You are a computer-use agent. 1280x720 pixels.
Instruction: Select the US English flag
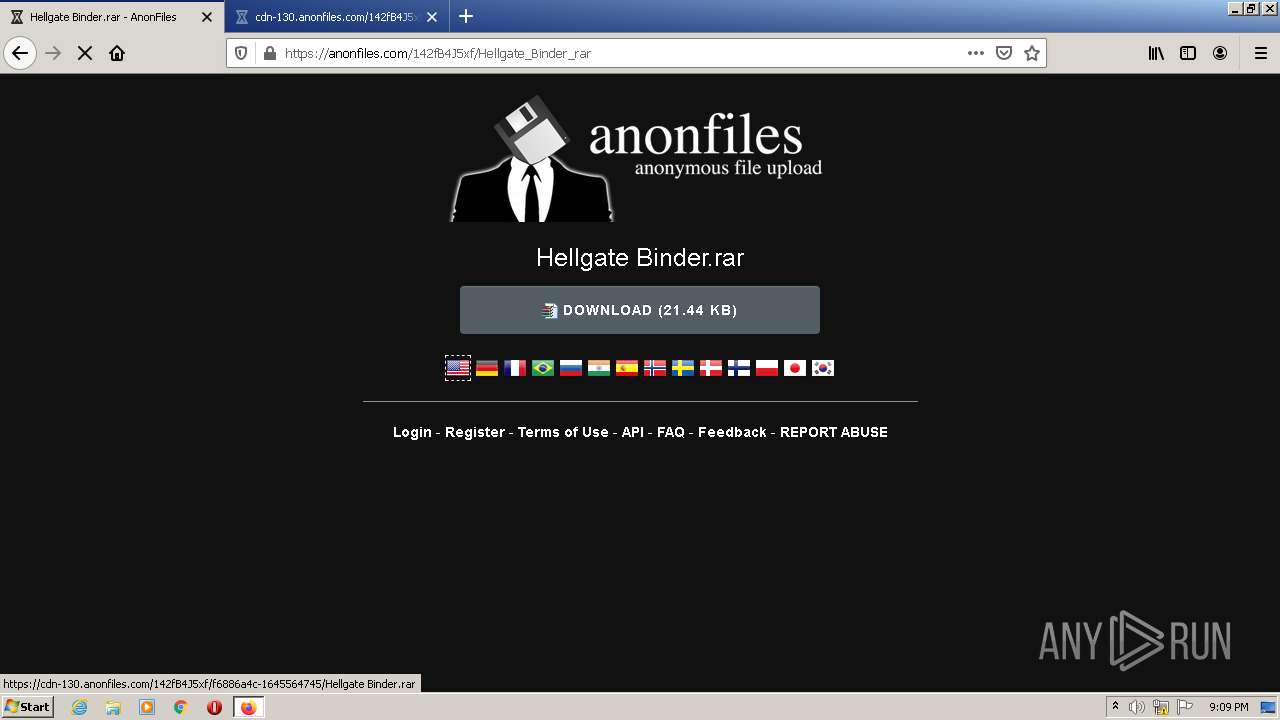point(458,368)
